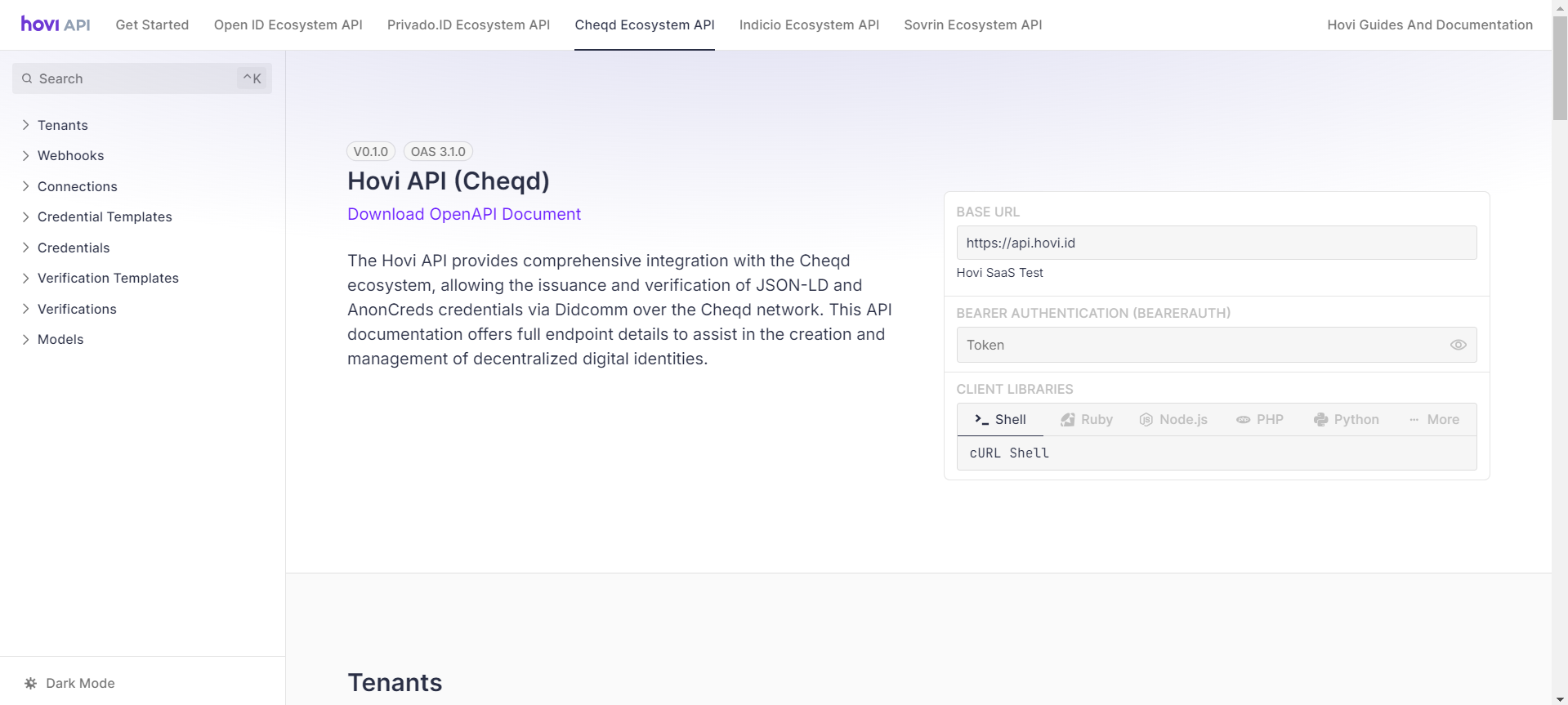This screenshot has width=1568, height=705.
Task: Toggle token visibility eye icon
Action: pyautogui.click(x=1458, y=345)
